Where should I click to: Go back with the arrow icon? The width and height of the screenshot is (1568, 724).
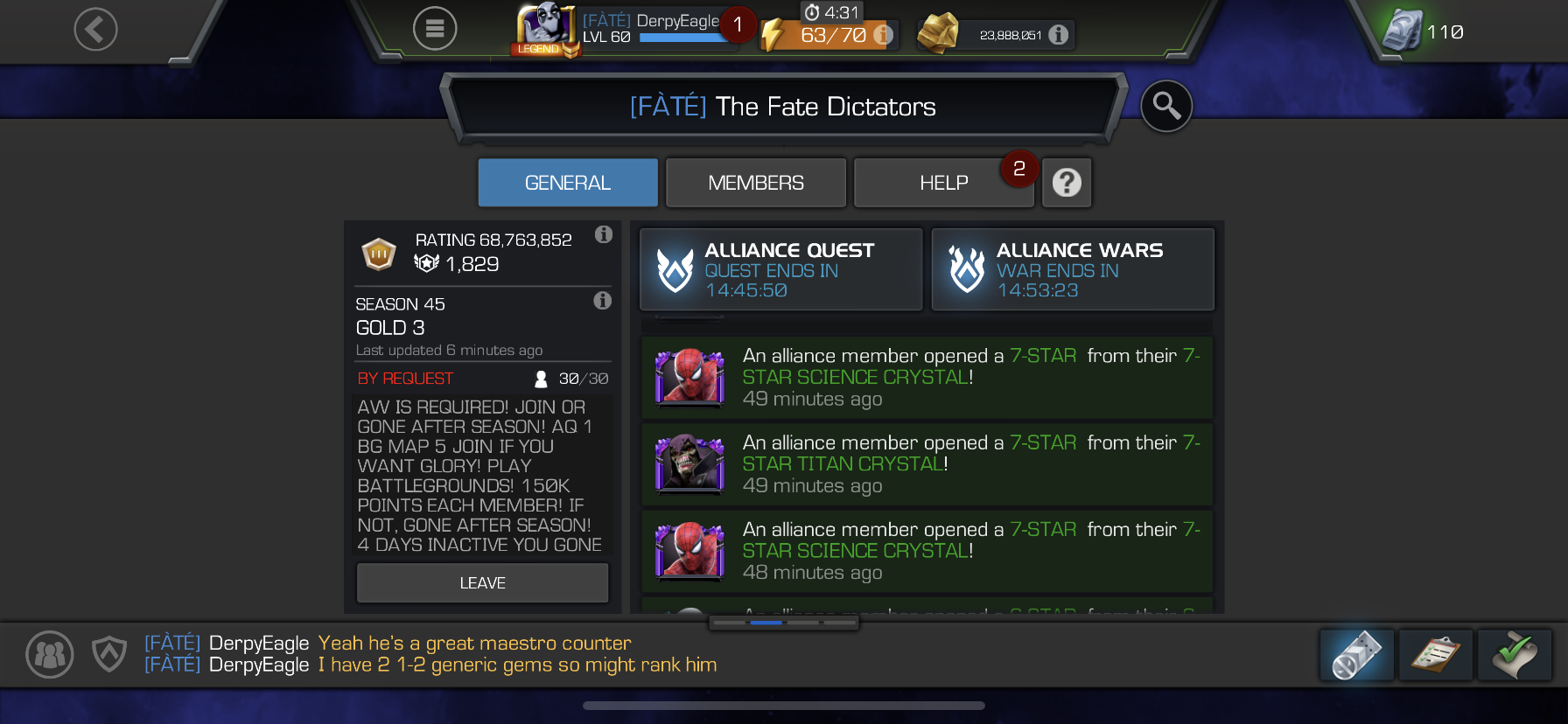coord(95,30)
